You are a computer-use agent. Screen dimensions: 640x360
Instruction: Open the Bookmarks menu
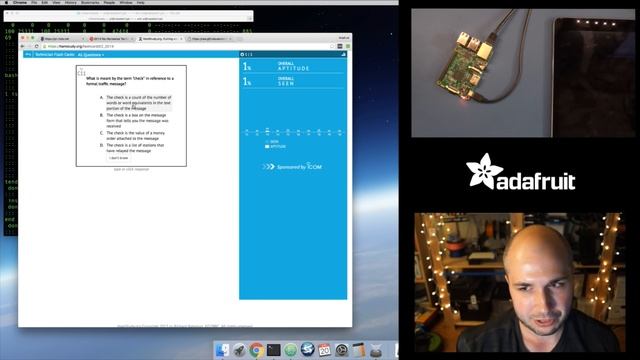(90, 2)
